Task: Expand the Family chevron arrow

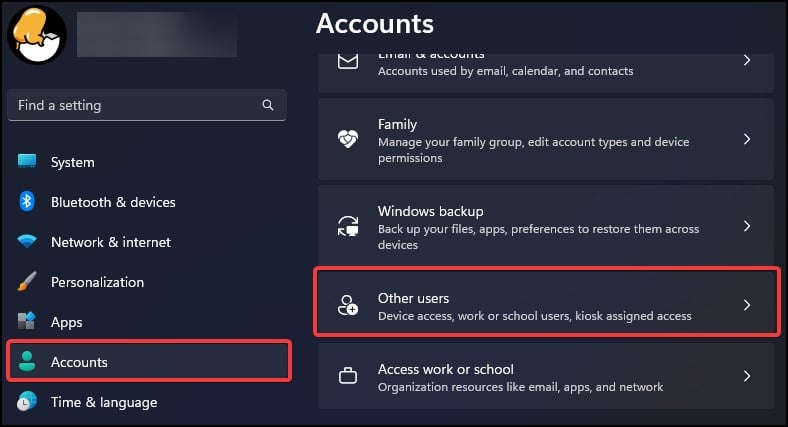Action: pyautogui.click(x=747, y=140)
